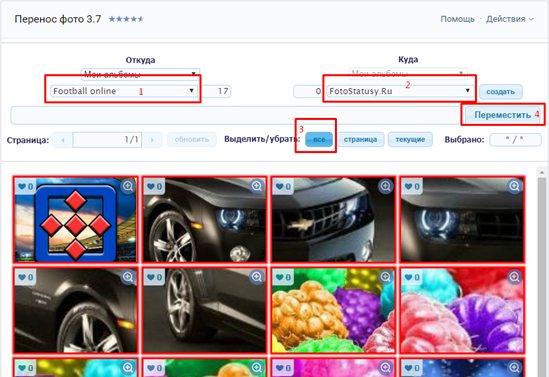Click the Выбрано counter field
This screenshot has width=549, height=377.
click(515, 140)
